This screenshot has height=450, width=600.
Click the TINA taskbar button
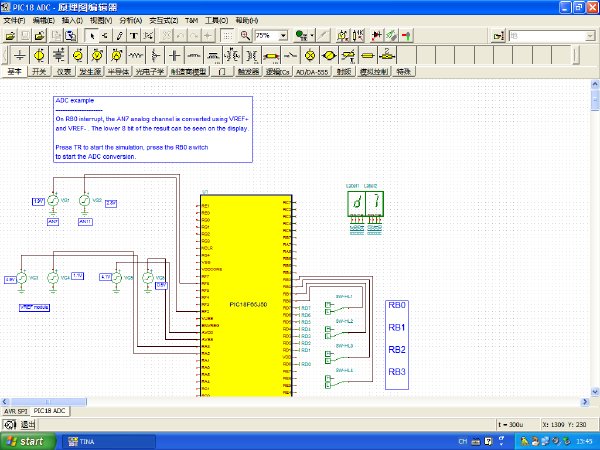tap(108, 442)
